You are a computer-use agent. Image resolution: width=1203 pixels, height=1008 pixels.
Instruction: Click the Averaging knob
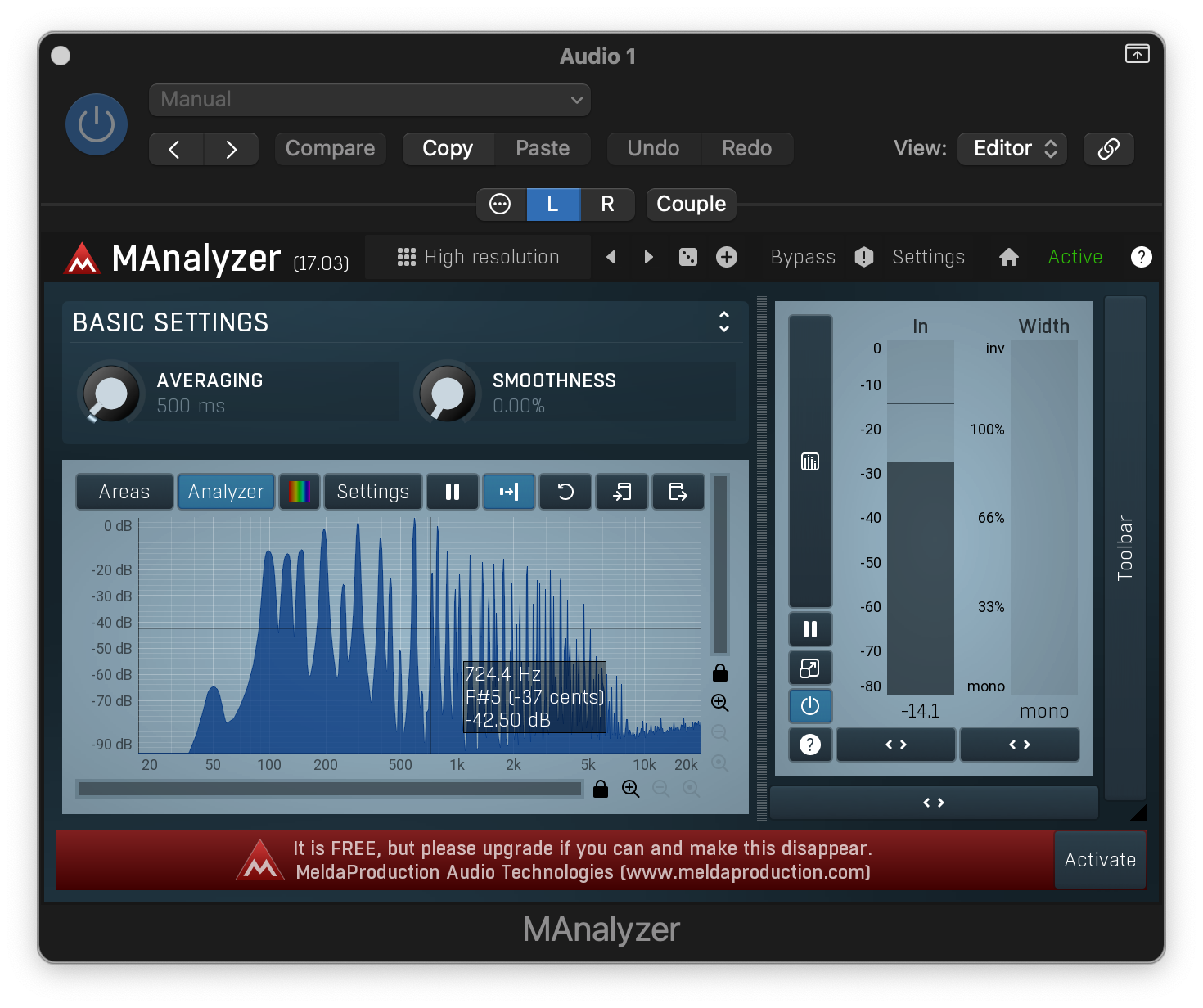coord(111,394)
